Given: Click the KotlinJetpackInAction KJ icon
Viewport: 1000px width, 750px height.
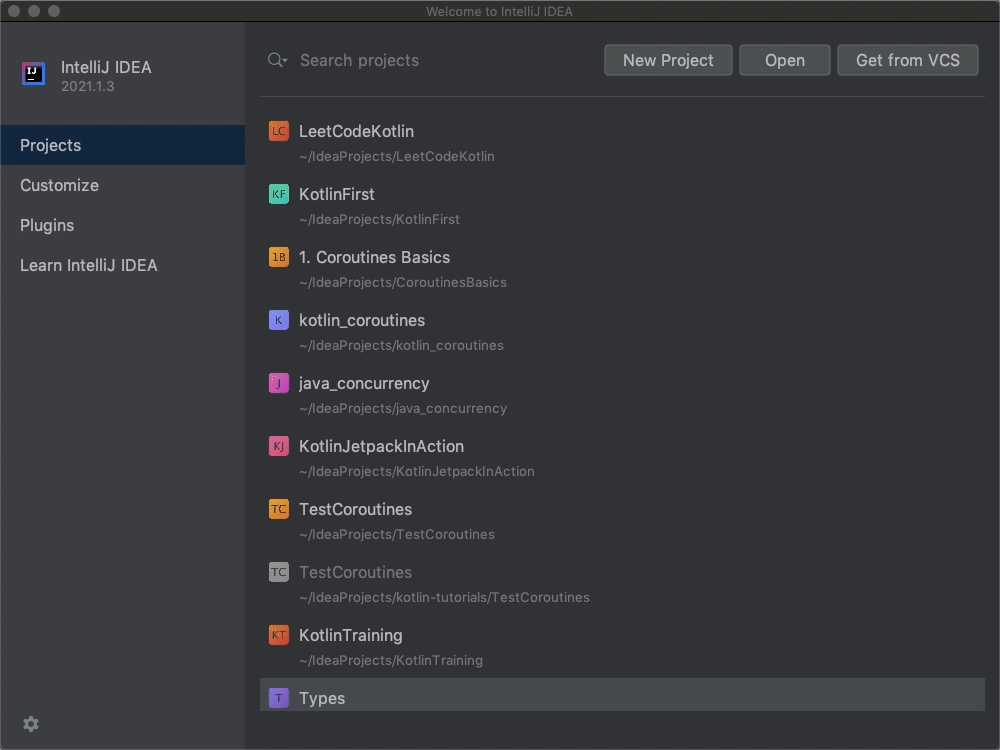Looking at the screenshot, I should point(279,446).
